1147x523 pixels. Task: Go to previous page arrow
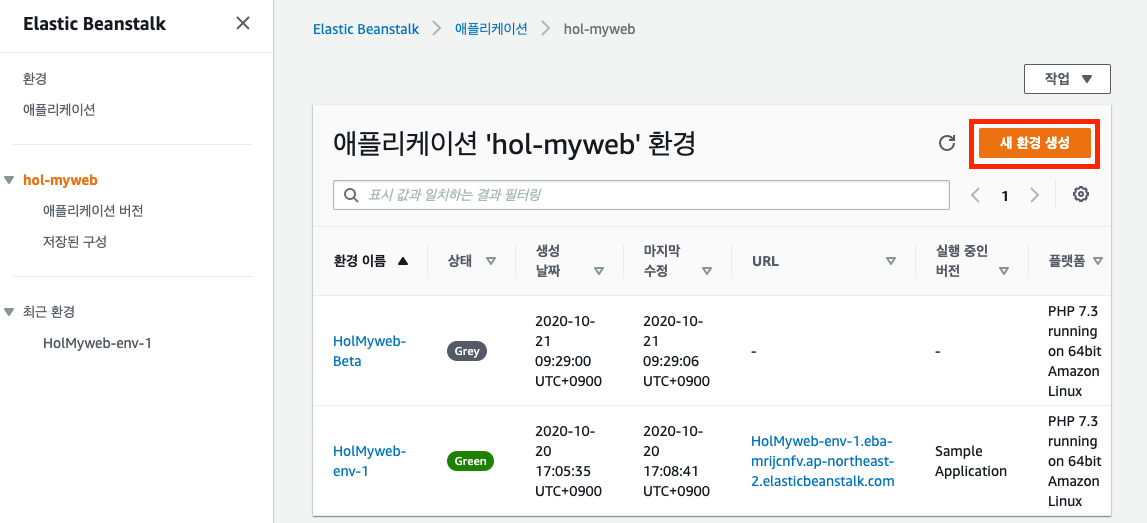click(x=975, y=195)
